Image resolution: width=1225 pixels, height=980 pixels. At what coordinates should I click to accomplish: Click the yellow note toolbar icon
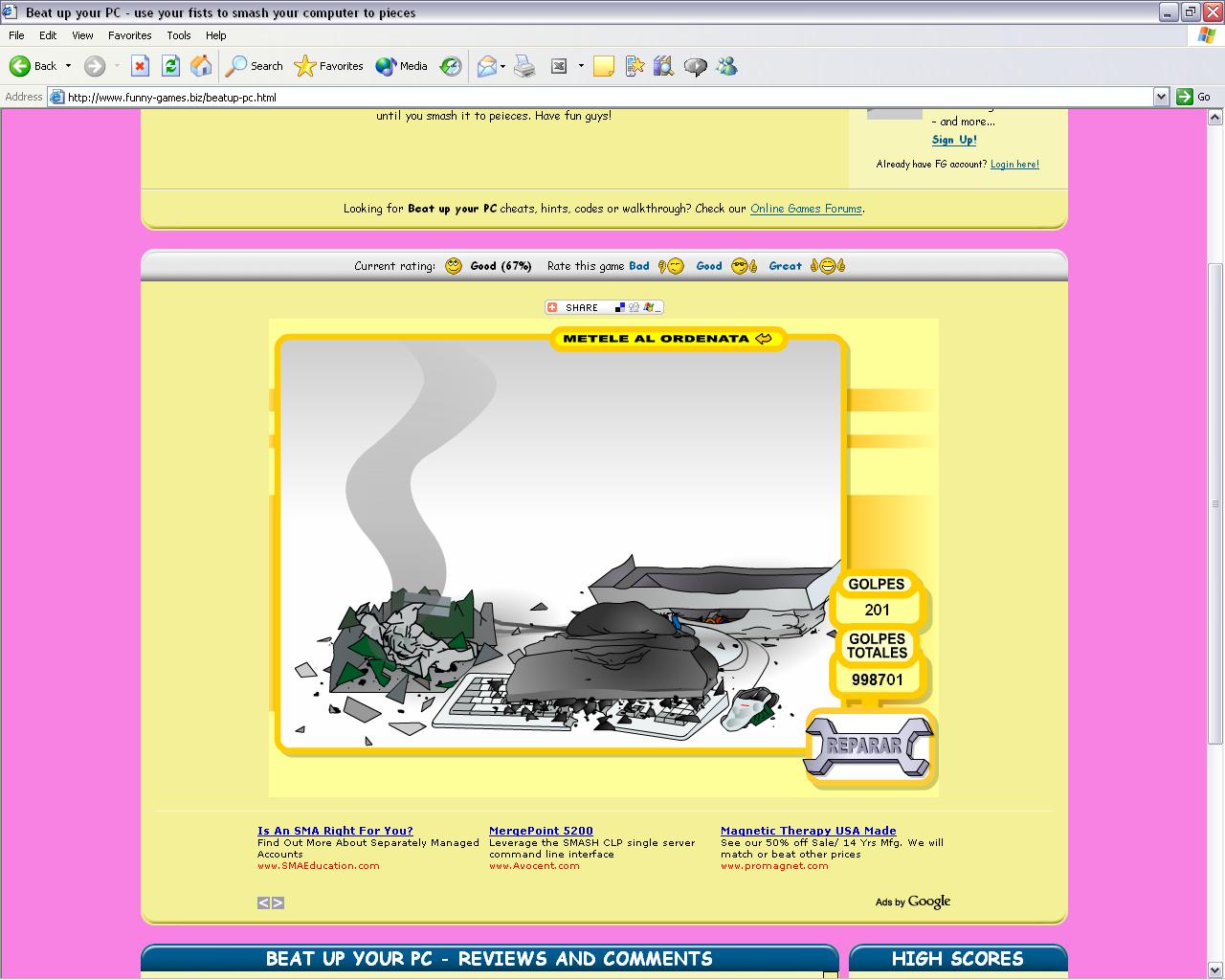[603, 66]
